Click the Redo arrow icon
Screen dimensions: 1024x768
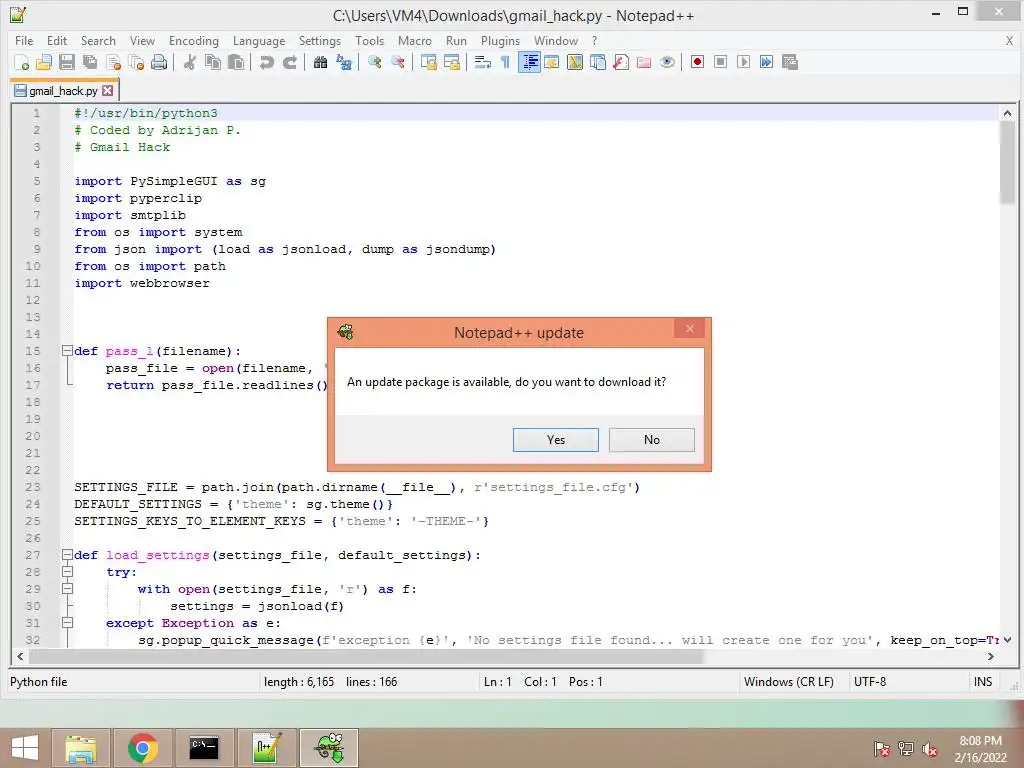289,62
